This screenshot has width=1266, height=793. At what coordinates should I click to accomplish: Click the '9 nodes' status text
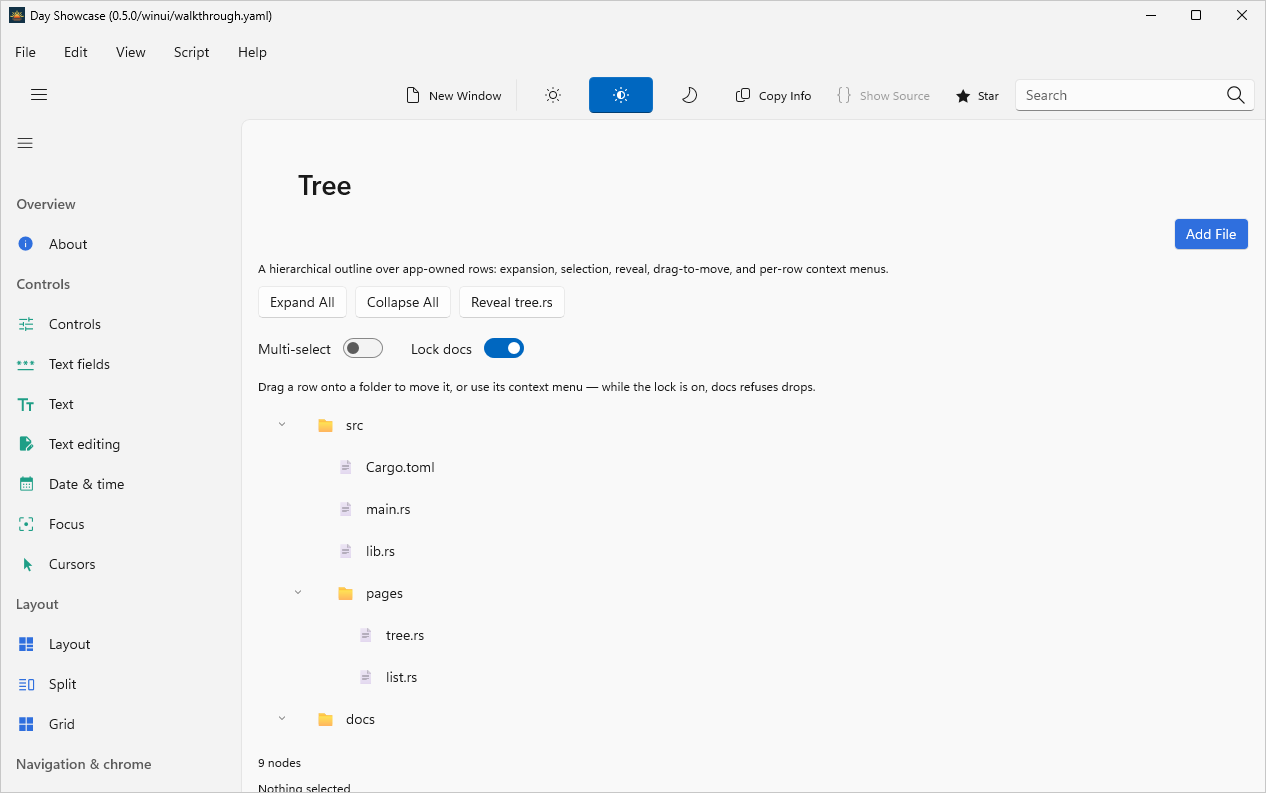279,763
